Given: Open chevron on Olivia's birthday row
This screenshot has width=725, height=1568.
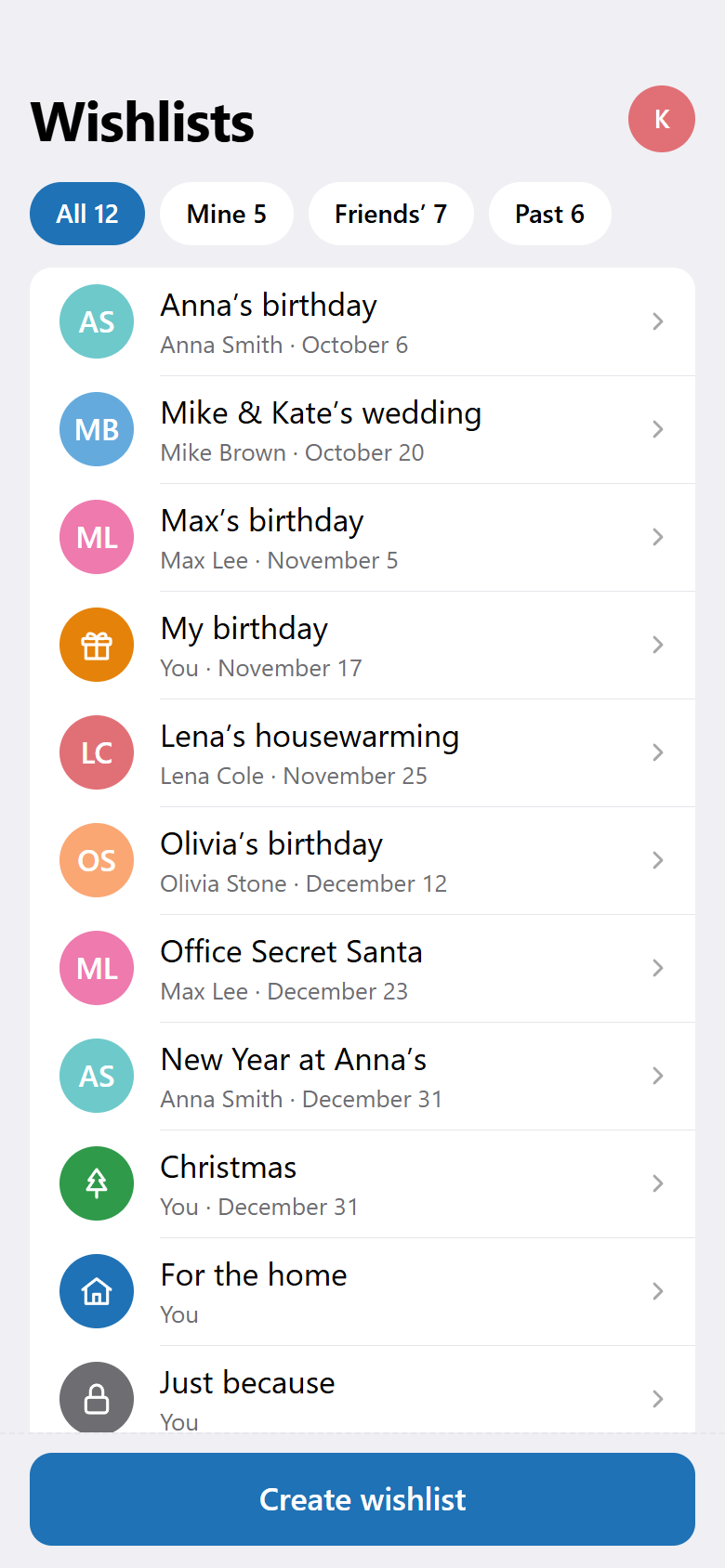Looking at the screenshot, I should coord(658,860).
